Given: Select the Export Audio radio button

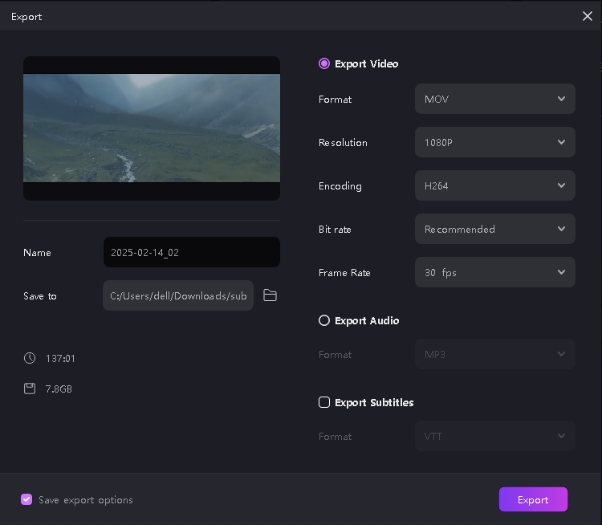Looking at the screenshot, I should coord(324,320).
